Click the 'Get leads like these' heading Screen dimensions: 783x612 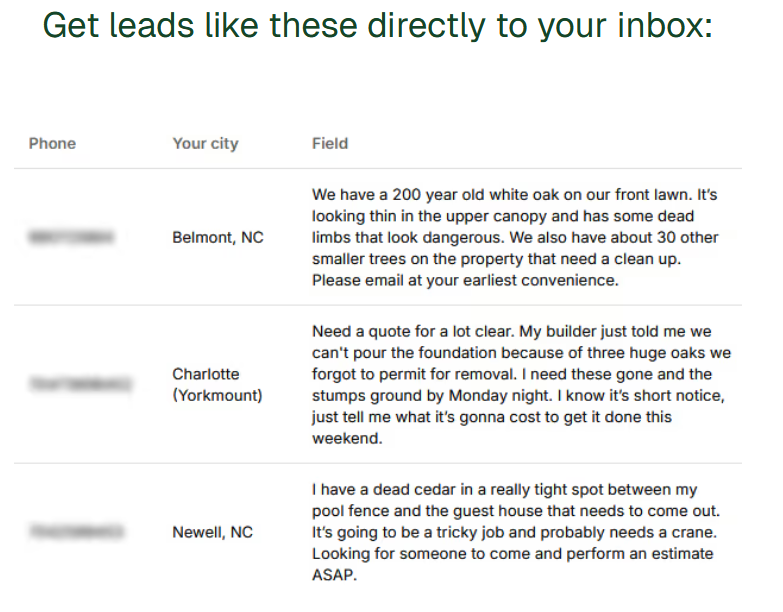pyautogui.click(x=378, y=25)
